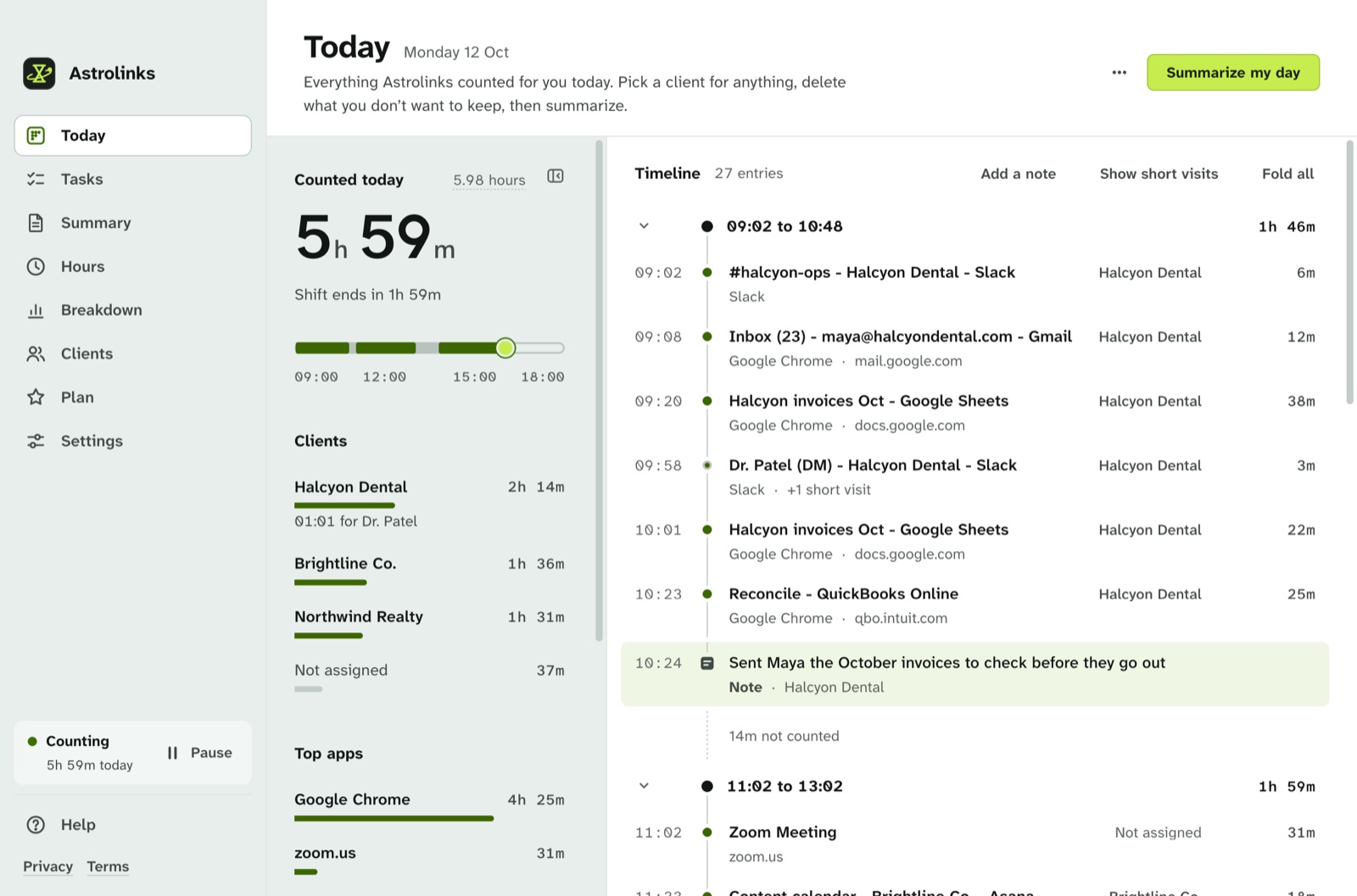Click the shift progress slider handle
Screen dimensions: 1357x896
pyautogui.click(x=505, y=348)
